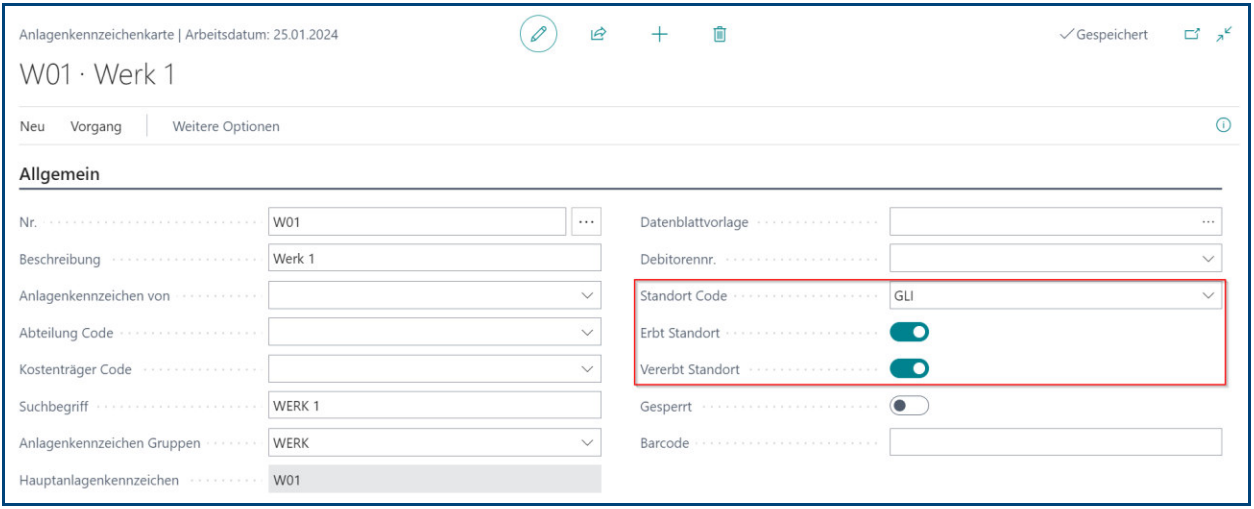Click the Beschreibung input field
The image size is (1254, 509).
(434, 259)
